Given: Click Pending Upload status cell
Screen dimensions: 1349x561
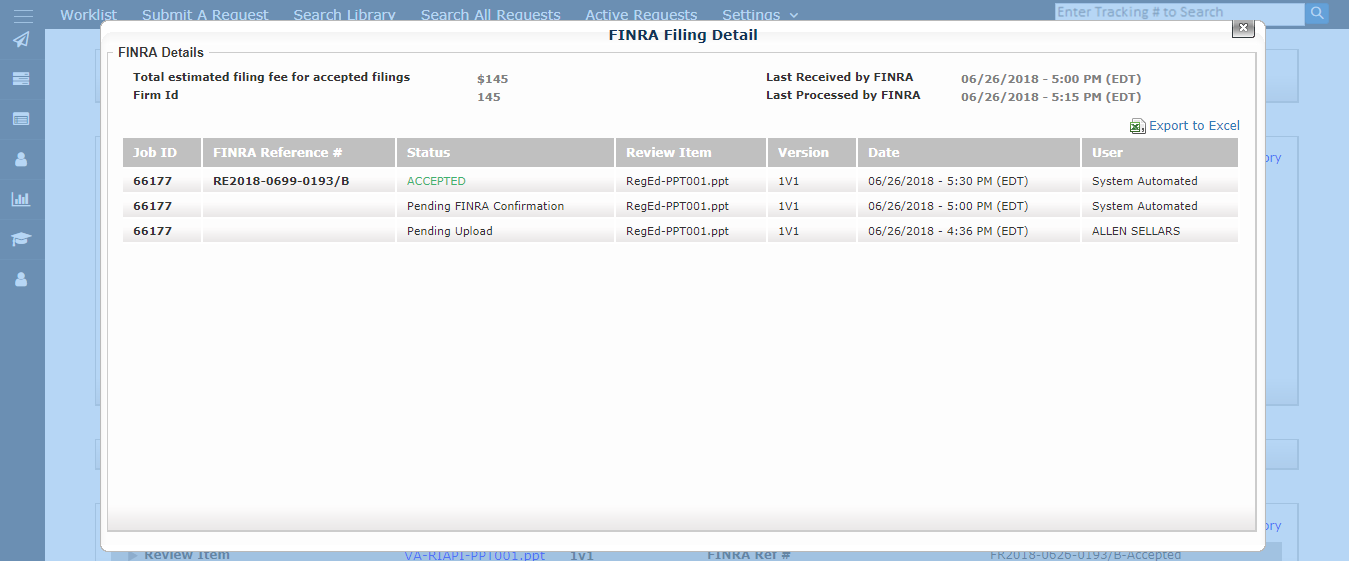Looking at the screenshot, I should [450, 231].
